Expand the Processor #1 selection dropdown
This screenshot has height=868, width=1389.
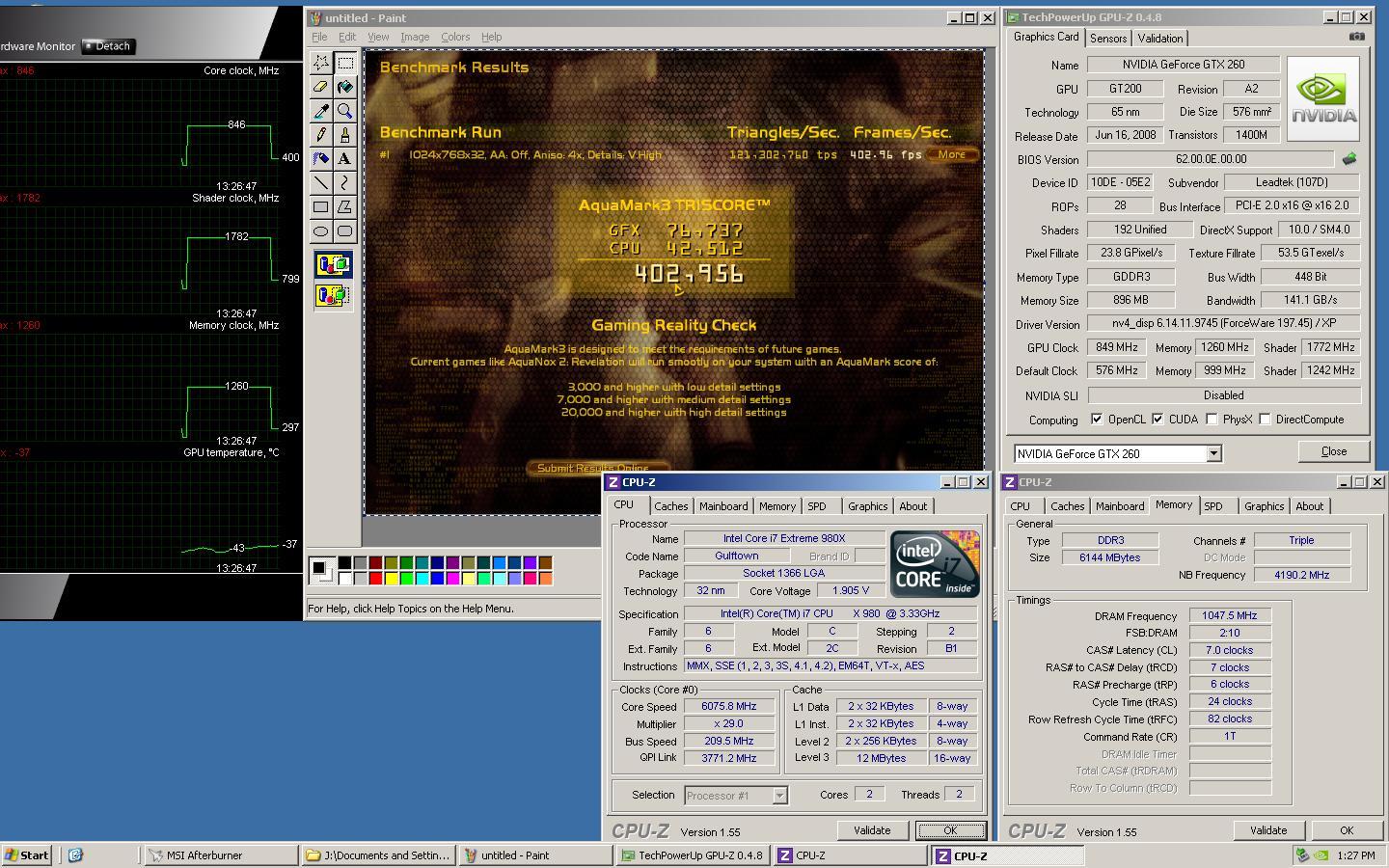(779, 796)
